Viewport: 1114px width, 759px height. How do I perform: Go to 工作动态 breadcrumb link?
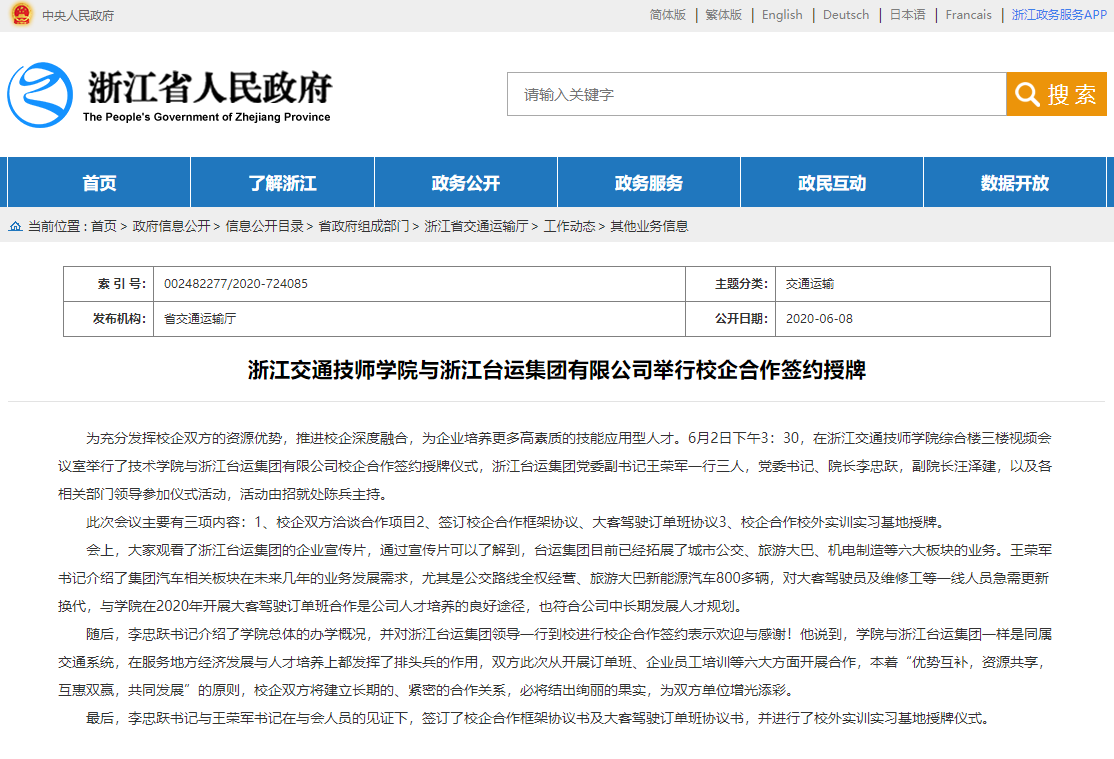point(569,226)
